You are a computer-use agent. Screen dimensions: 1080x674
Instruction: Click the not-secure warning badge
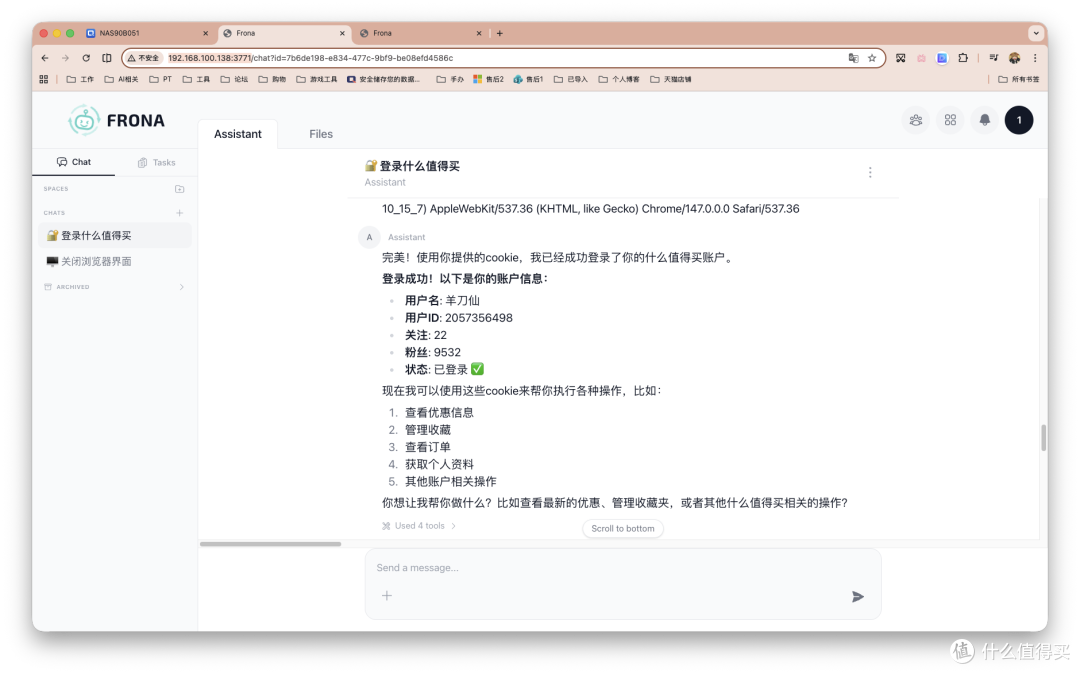click(143, 58)
